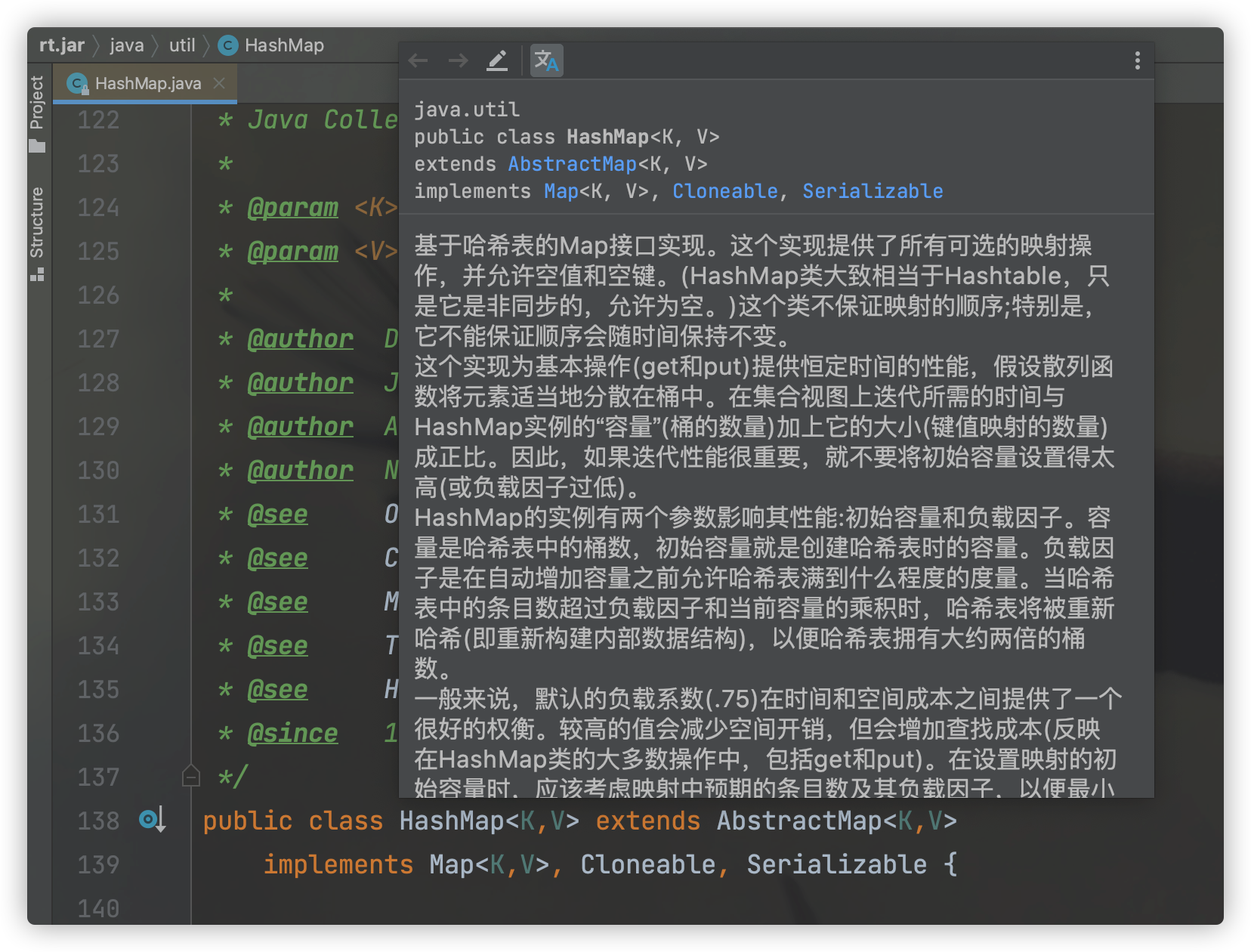Collapse the Javadoc comment fold marker
The height and width of the screenshot is (952, 1251).
point(191,776)
